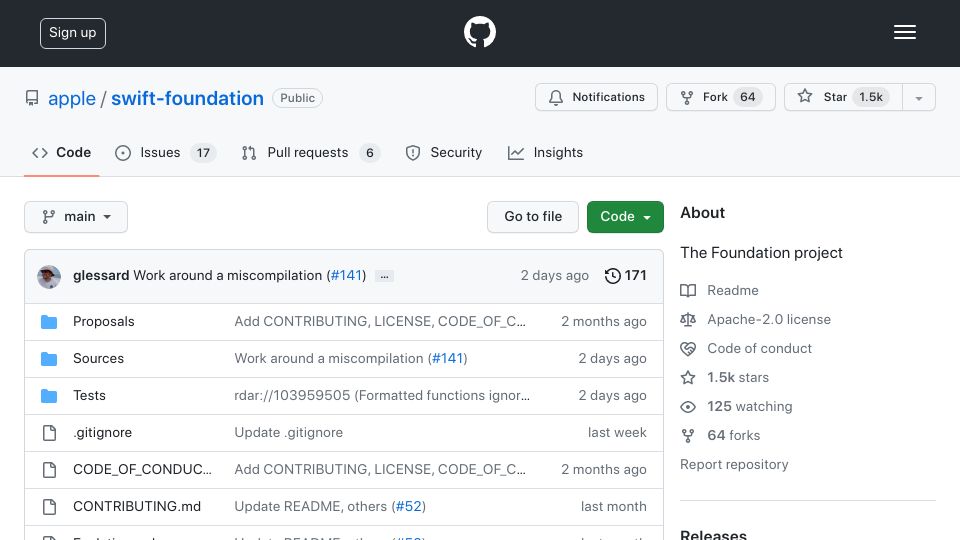View the 171 commits history

coord(625,276)
